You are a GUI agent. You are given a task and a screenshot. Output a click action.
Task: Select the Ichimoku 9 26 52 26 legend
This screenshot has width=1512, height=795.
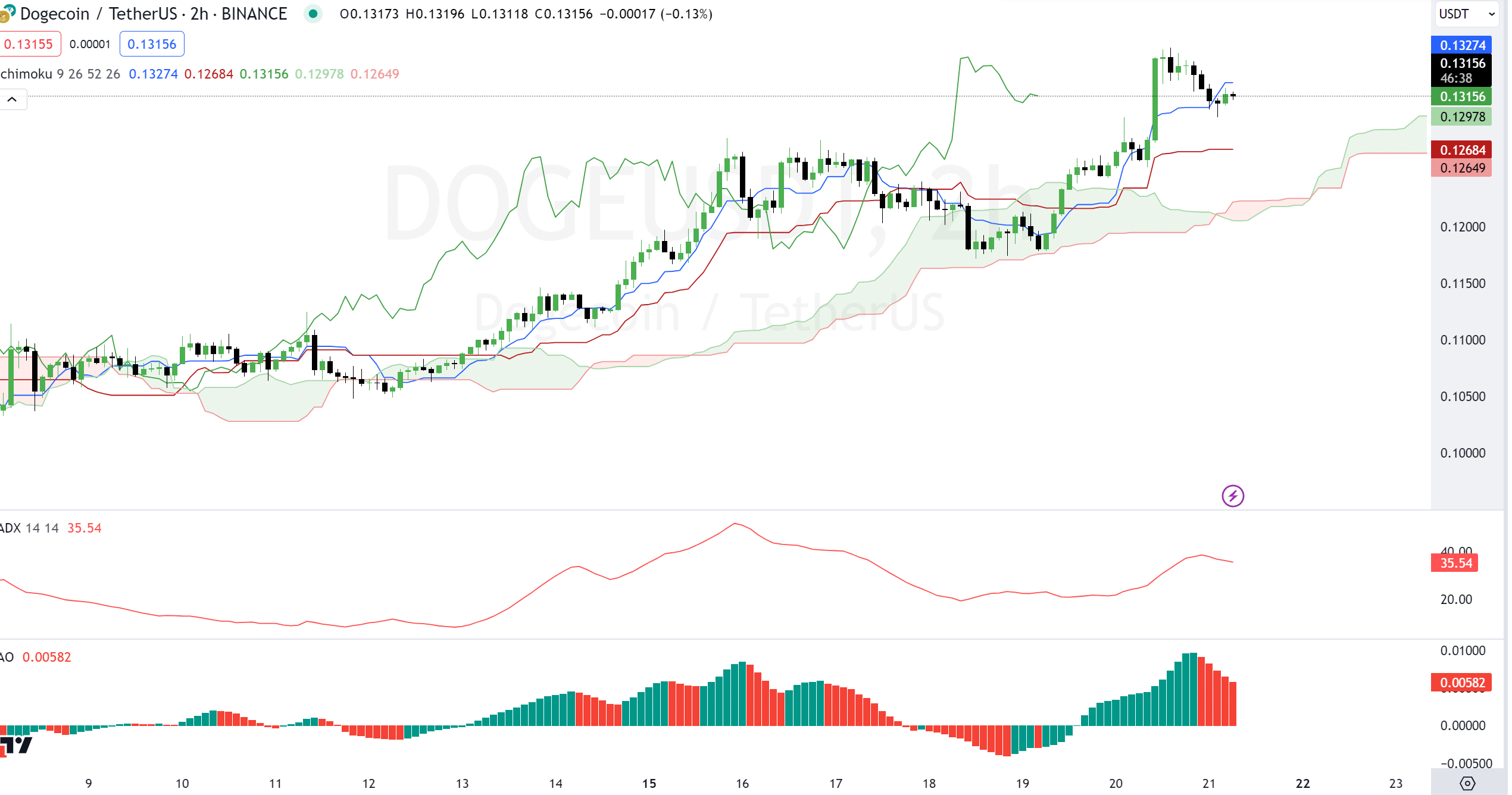pyautogui.click(x=60, y=74)
